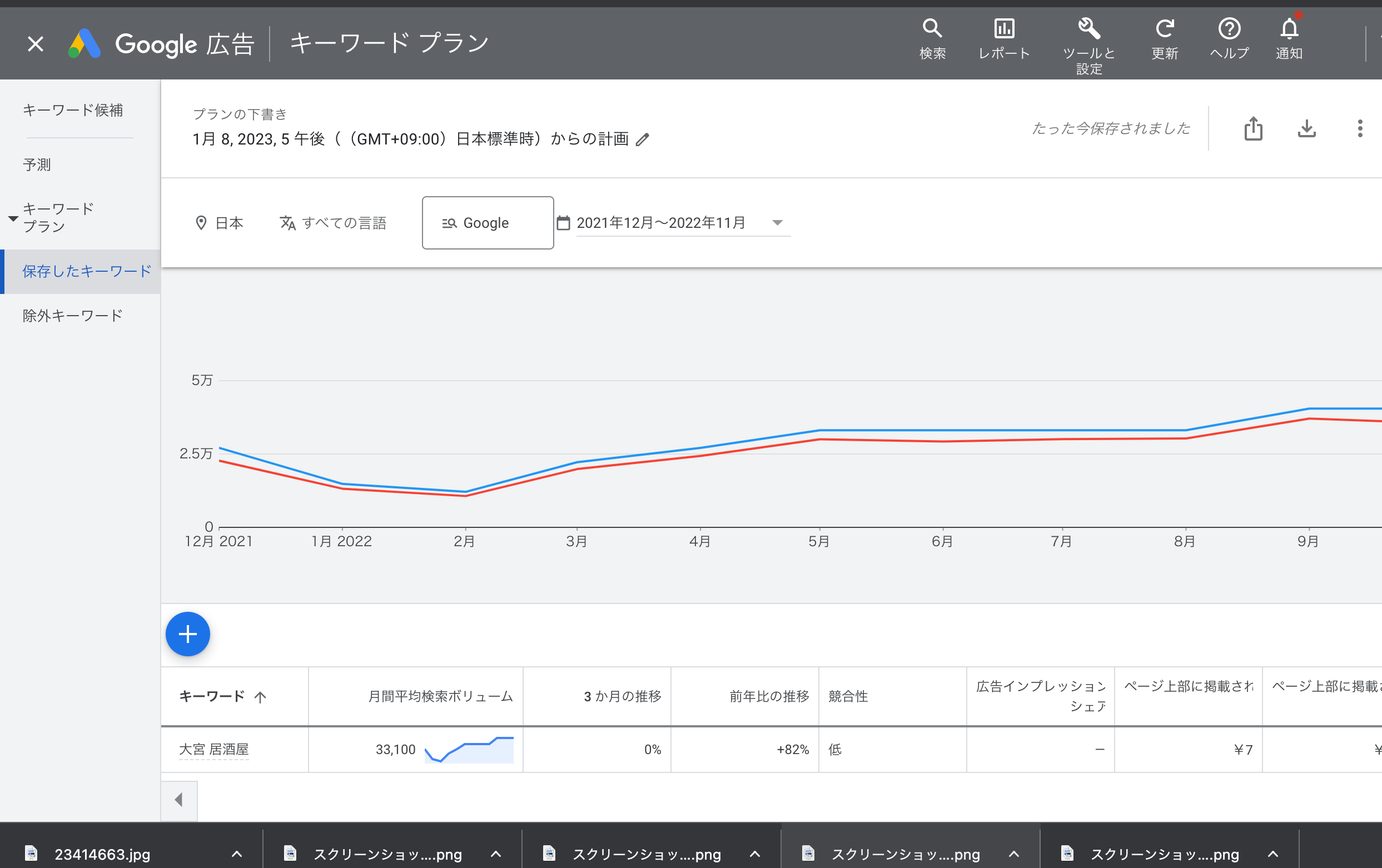
Task: Download the keyword plan via download icon
Action: [1307, 128]
